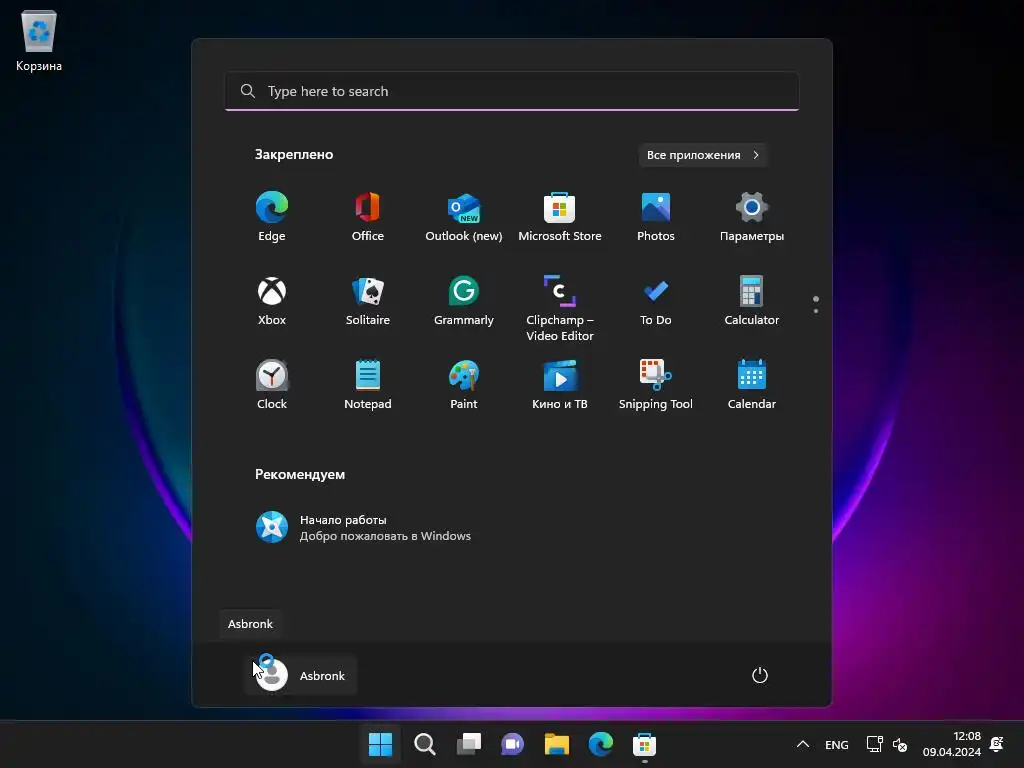The image size is (1024, 768).
Task: Open the Edge pinned app
Action: coord(272,217)
